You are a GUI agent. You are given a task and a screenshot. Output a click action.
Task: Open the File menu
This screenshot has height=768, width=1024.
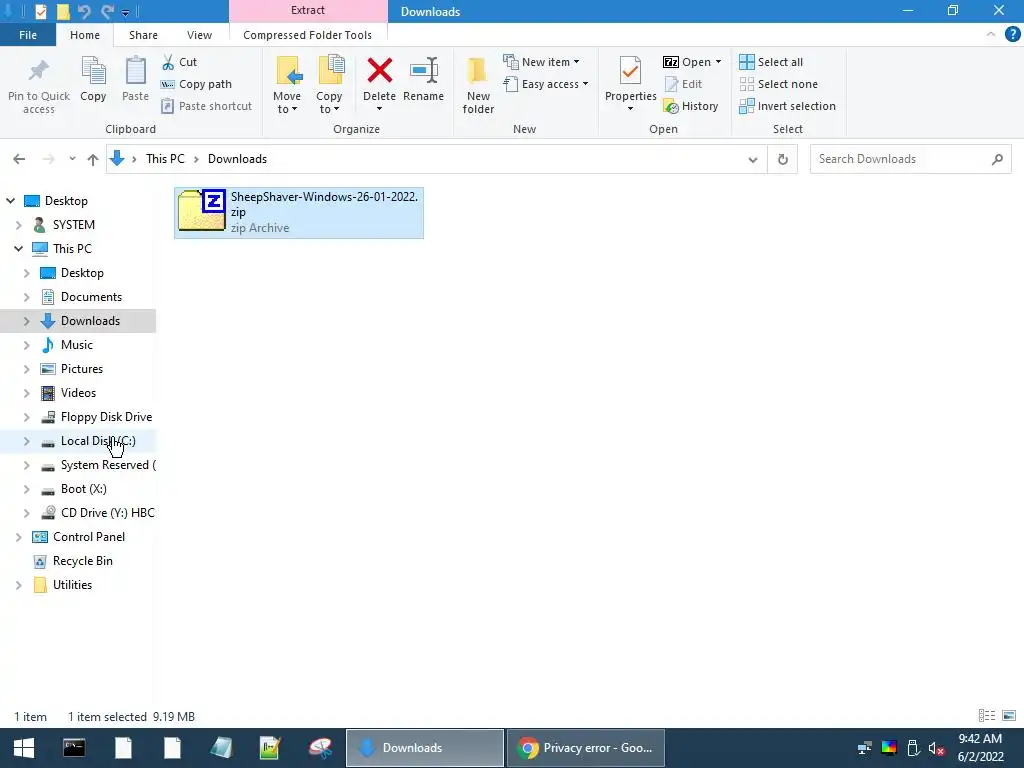(28, 35)
